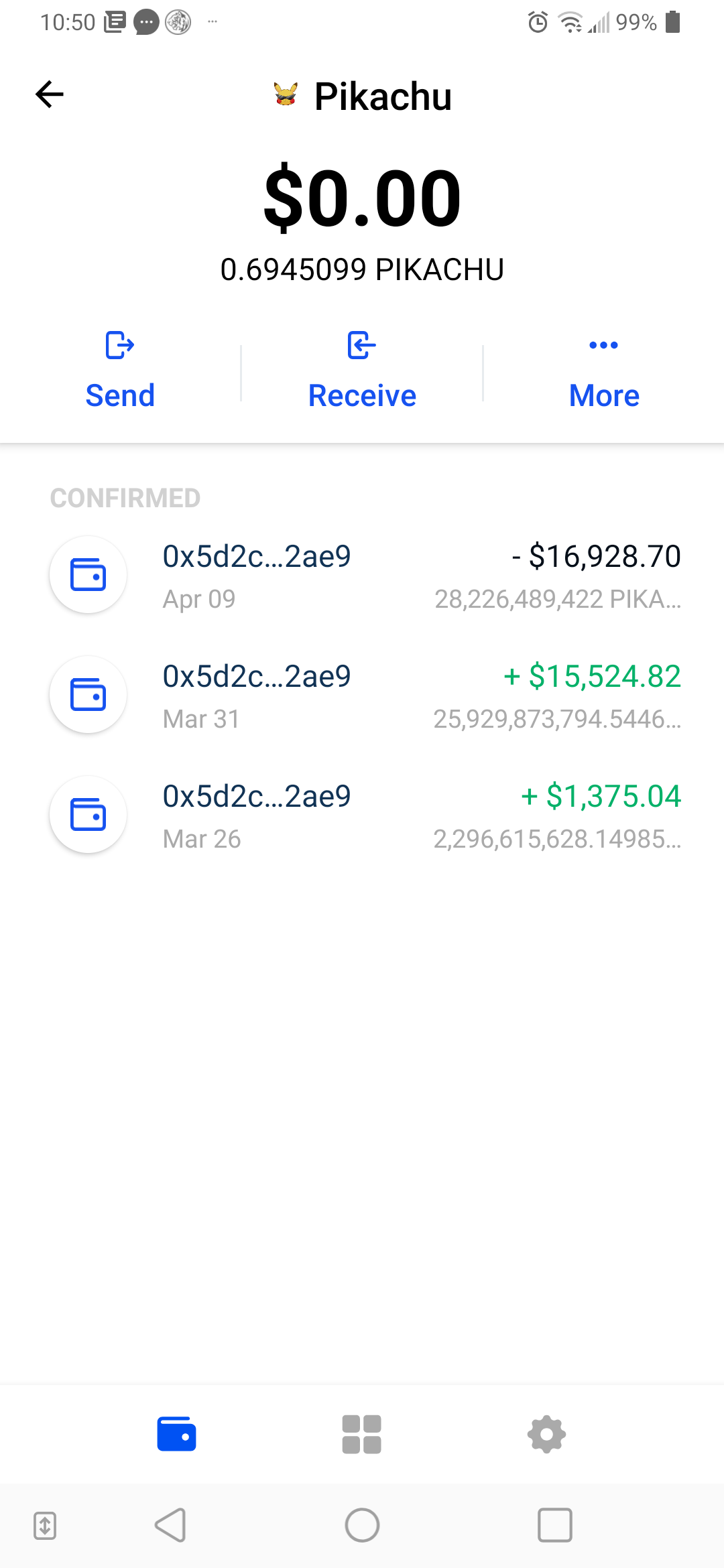Screen dimensions: 724x1568
Task: Click the More label
Action: 604,395
